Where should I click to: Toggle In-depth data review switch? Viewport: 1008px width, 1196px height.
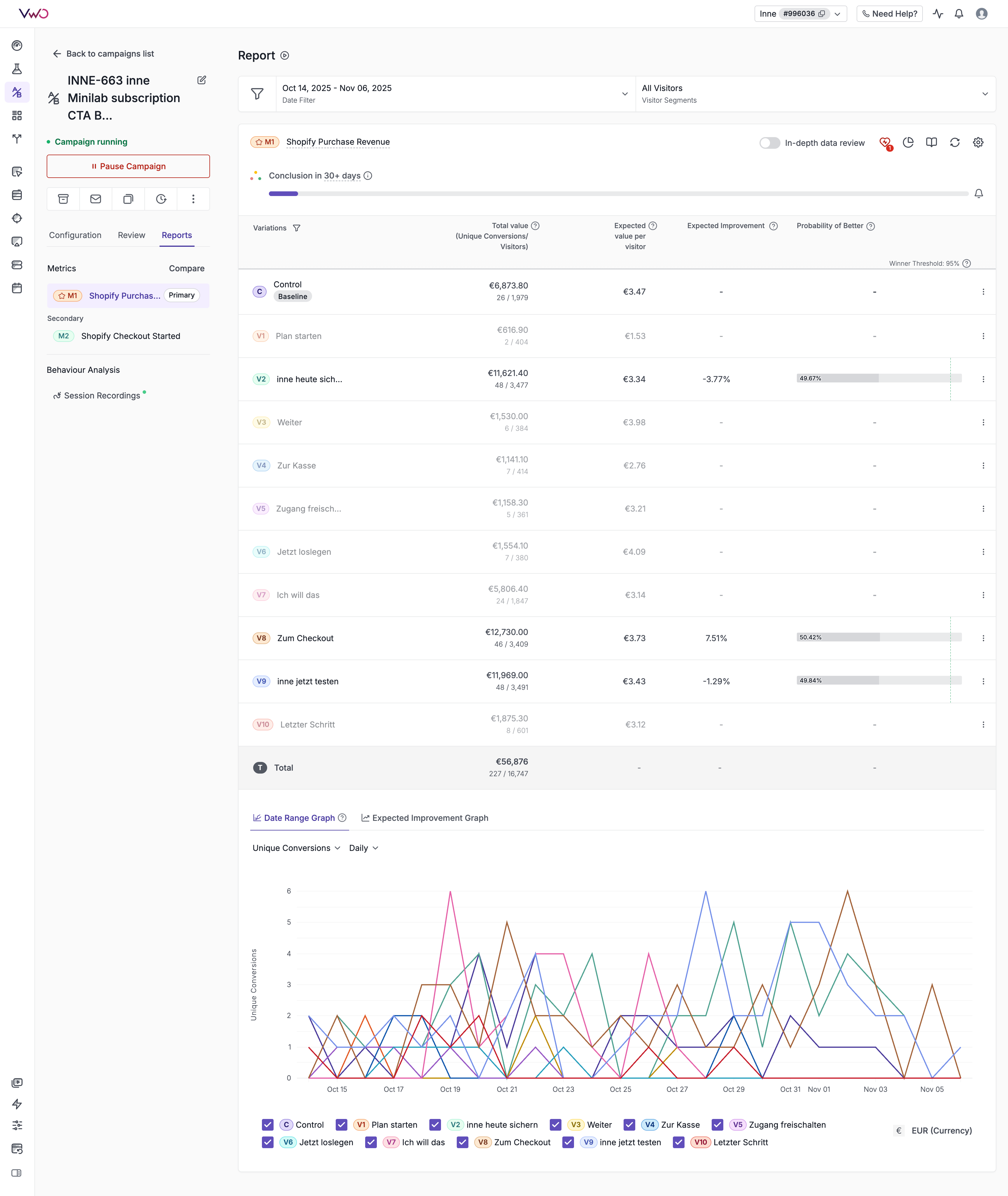769,143
